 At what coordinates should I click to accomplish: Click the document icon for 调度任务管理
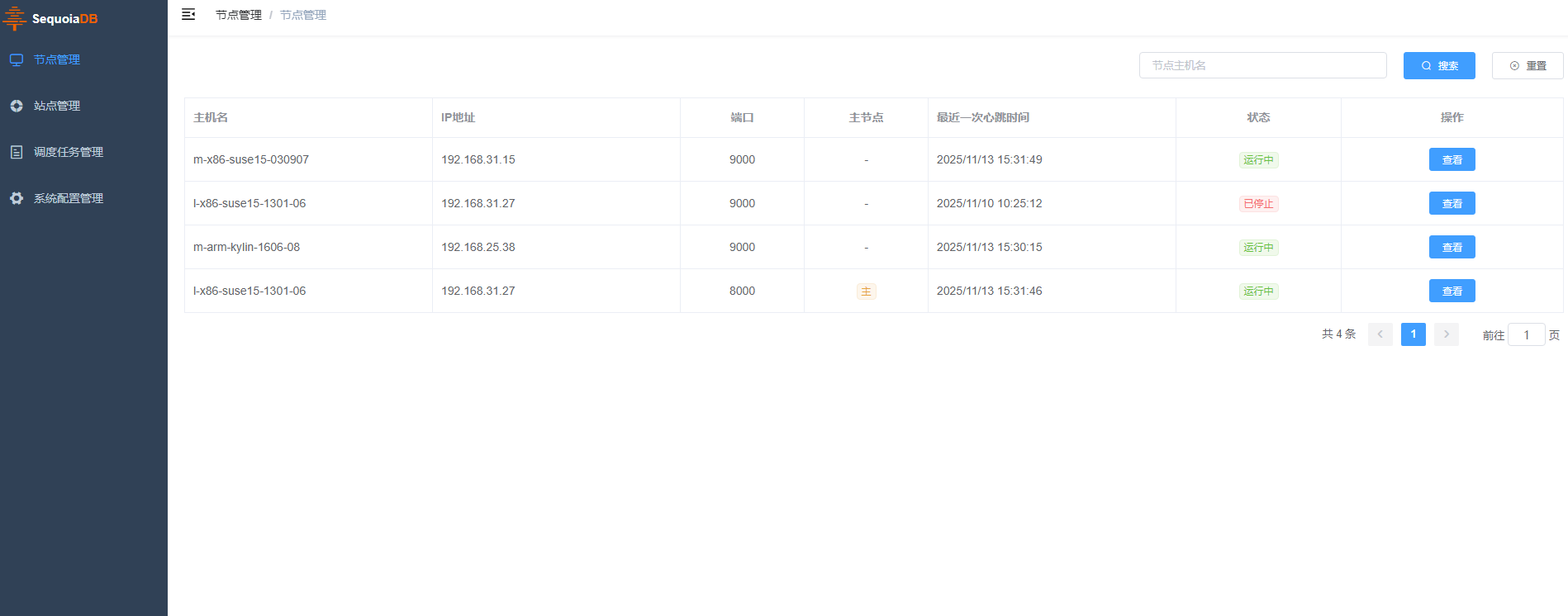[x=17, y=152]
